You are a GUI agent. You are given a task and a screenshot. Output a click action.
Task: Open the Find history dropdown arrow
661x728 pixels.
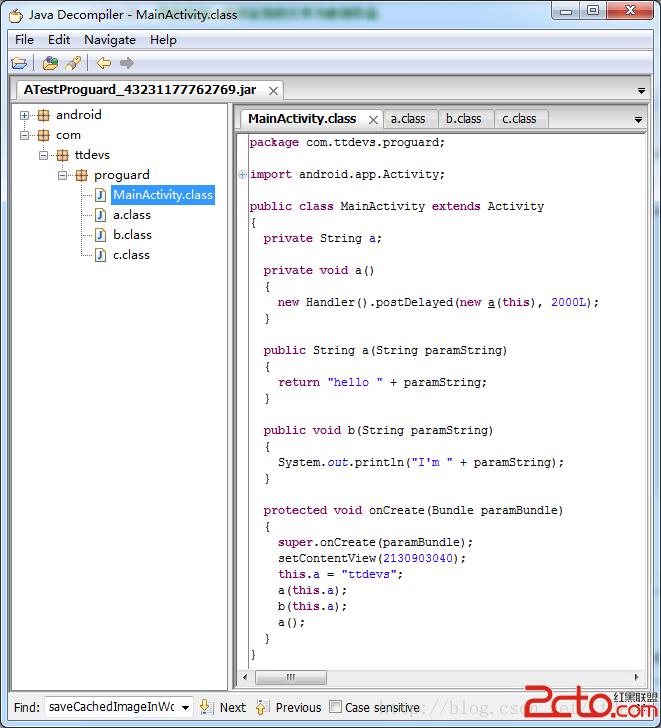pos(184,707)
